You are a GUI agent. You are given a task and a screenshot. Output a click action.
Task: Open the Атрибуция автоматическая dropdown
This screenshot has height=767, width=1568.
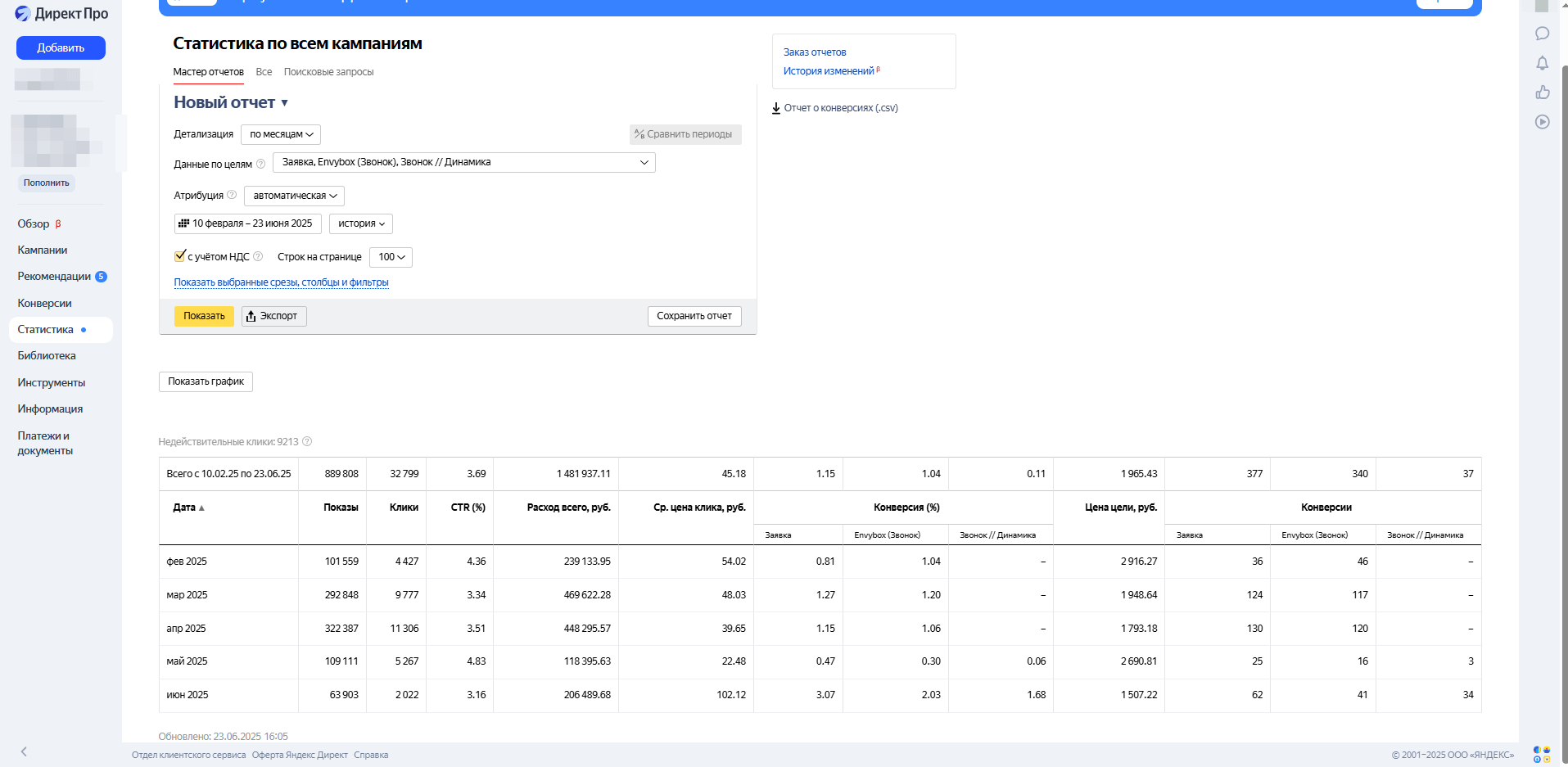pos(294,196)
